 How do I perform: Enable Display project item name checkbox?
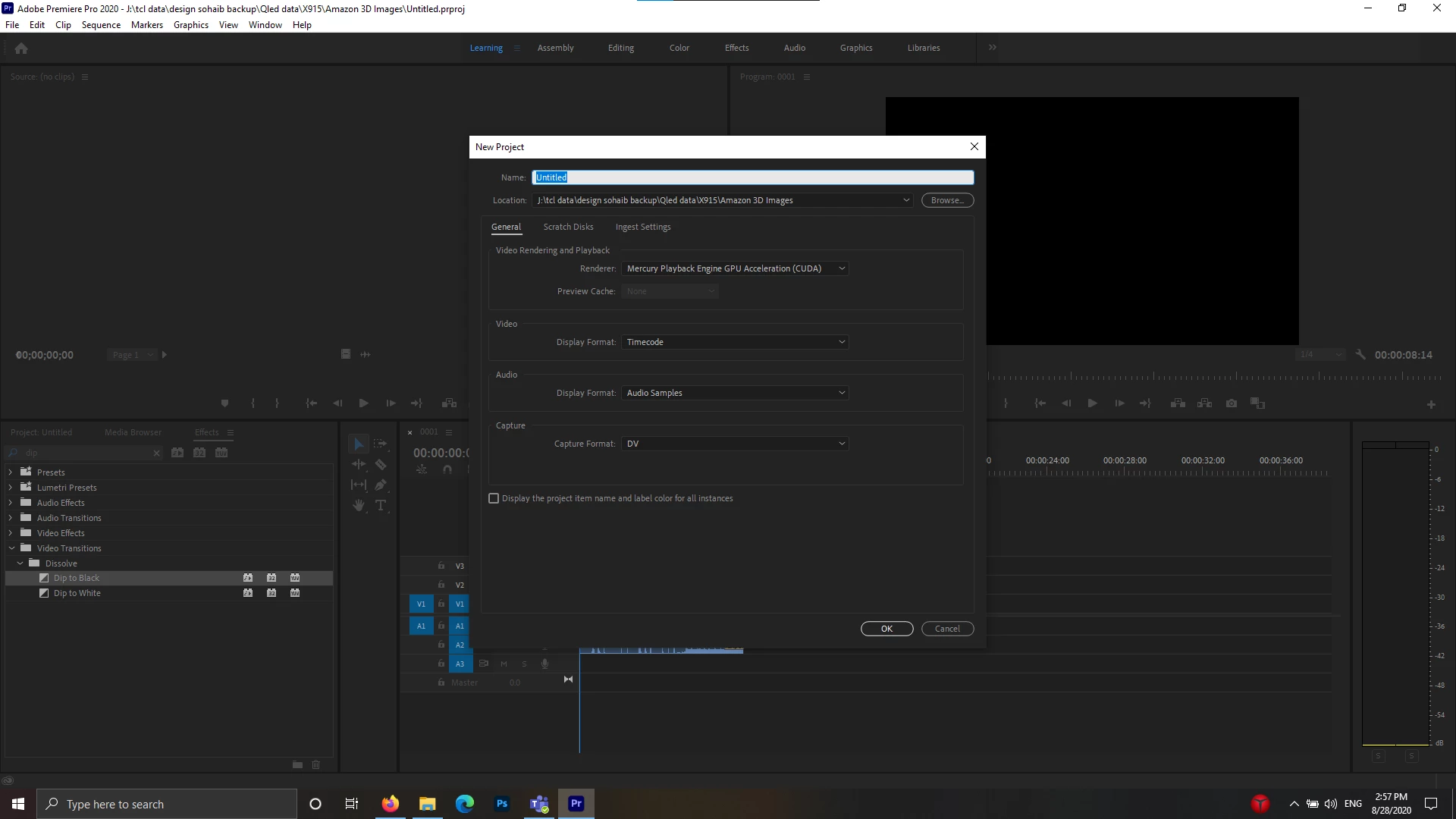tap(494, 498)
